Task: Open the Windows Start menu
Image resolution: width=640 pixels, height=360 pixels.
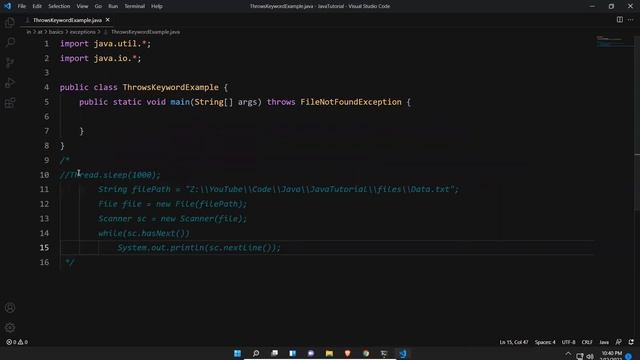Action: (237, 353)
